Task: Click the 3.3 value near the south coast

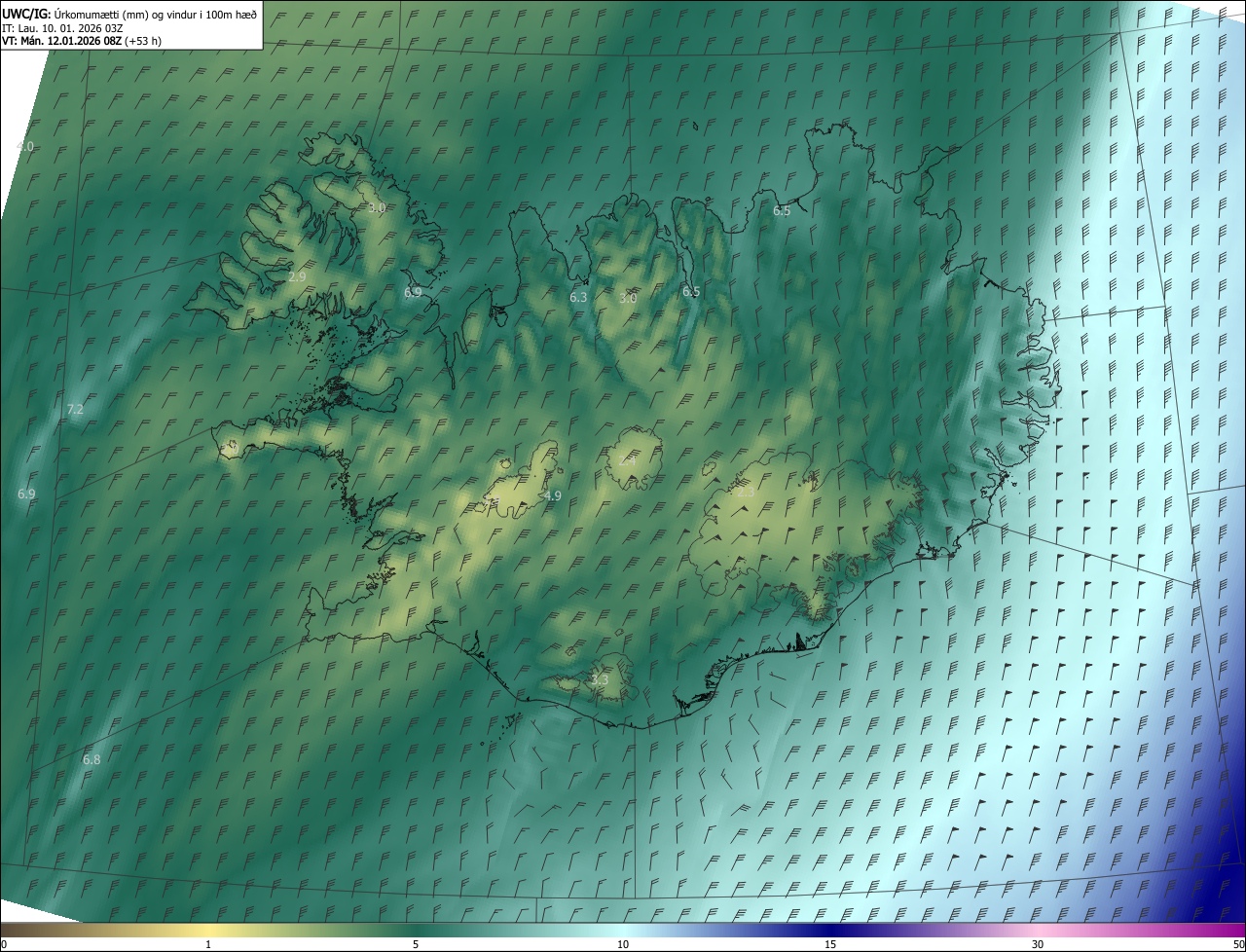Action: click(x=600, y=679)
